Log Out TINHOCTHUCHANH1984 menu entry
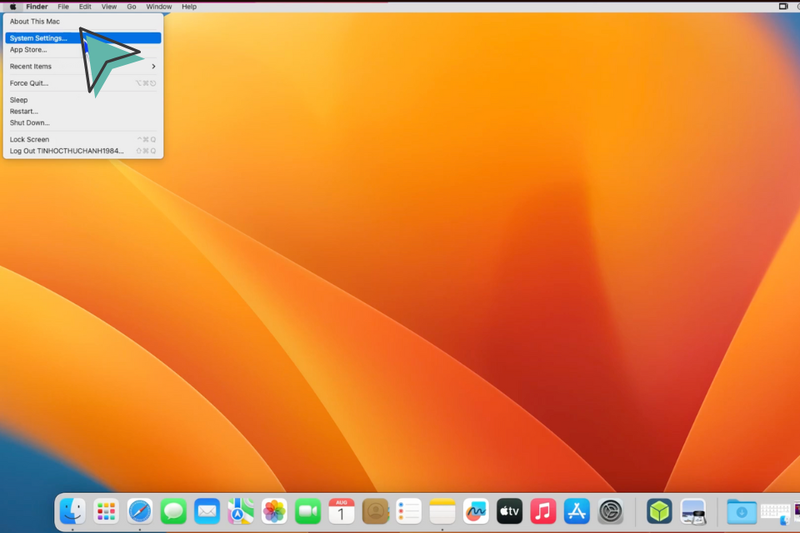The width and height of the screenshot is (800, 533). point(83,151)
